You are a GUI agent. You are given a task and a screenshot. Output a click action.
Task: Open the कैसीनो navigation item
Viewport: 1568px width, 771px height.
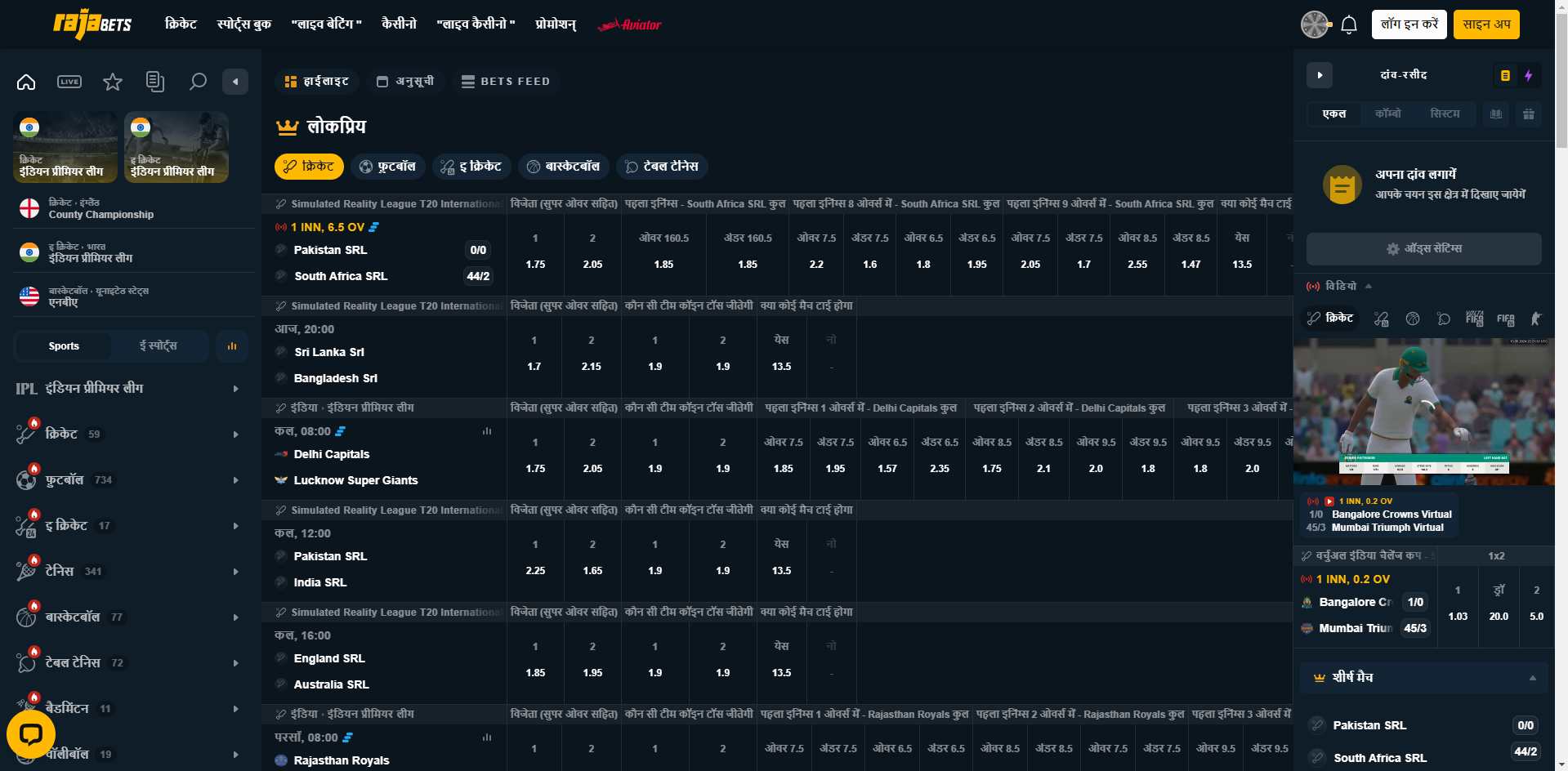(x=399, y=25)
